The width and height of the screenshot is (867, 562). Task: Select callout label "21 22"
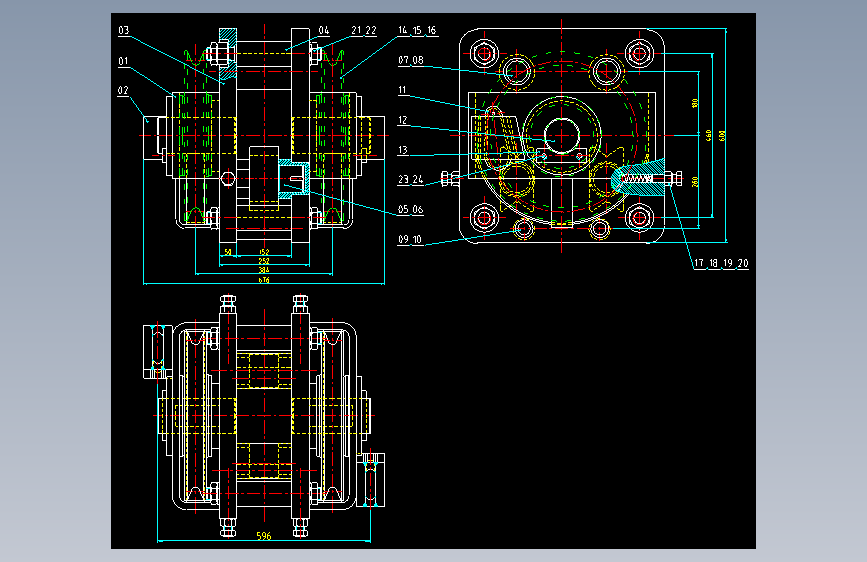364,30
